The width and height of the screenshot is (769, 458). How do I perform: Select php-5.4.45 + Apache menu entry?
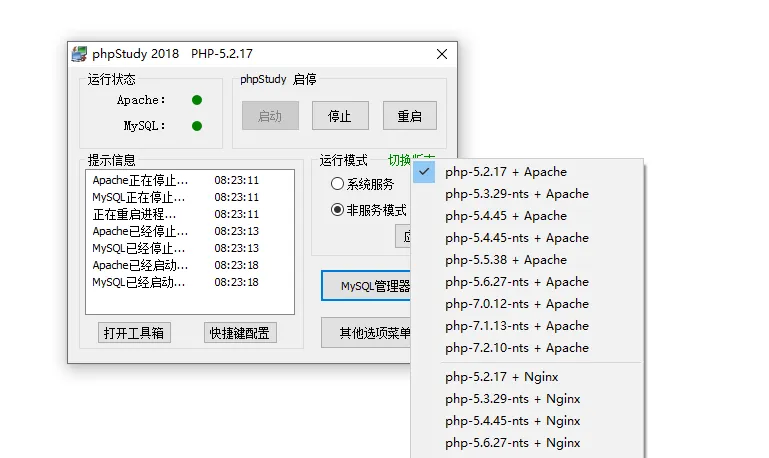527,216
